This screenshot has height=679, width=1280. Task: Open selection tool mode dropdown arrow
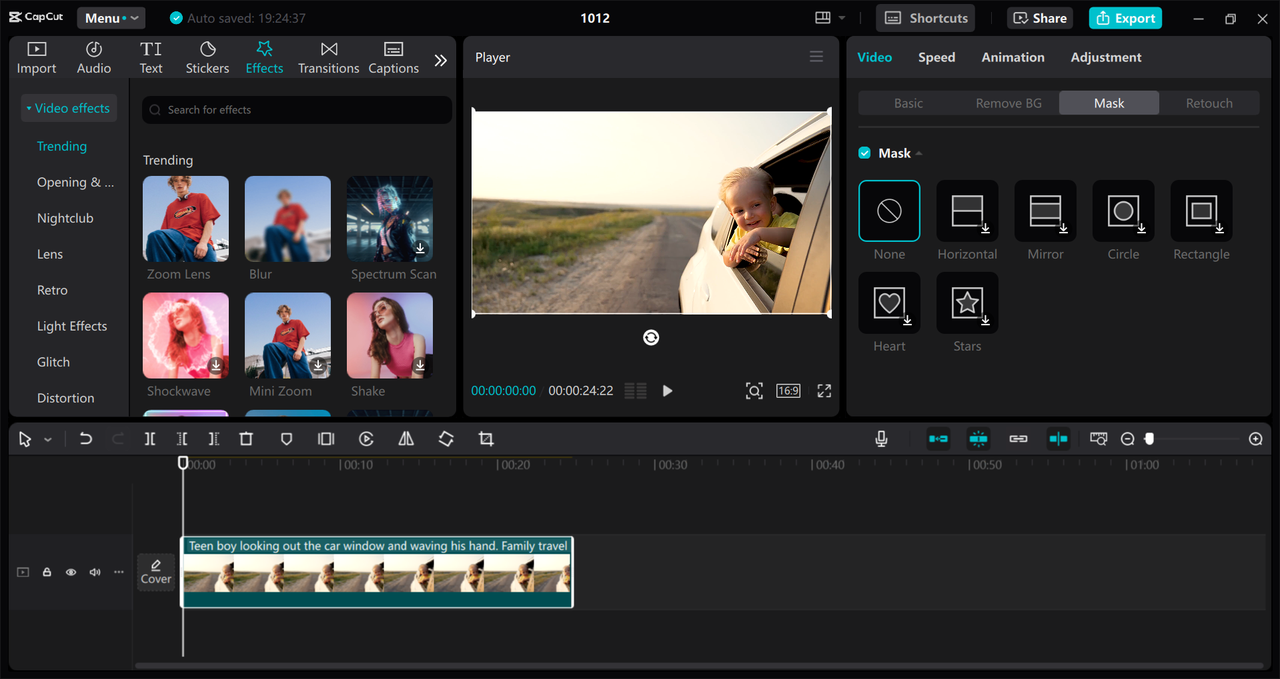coord(48,440)
